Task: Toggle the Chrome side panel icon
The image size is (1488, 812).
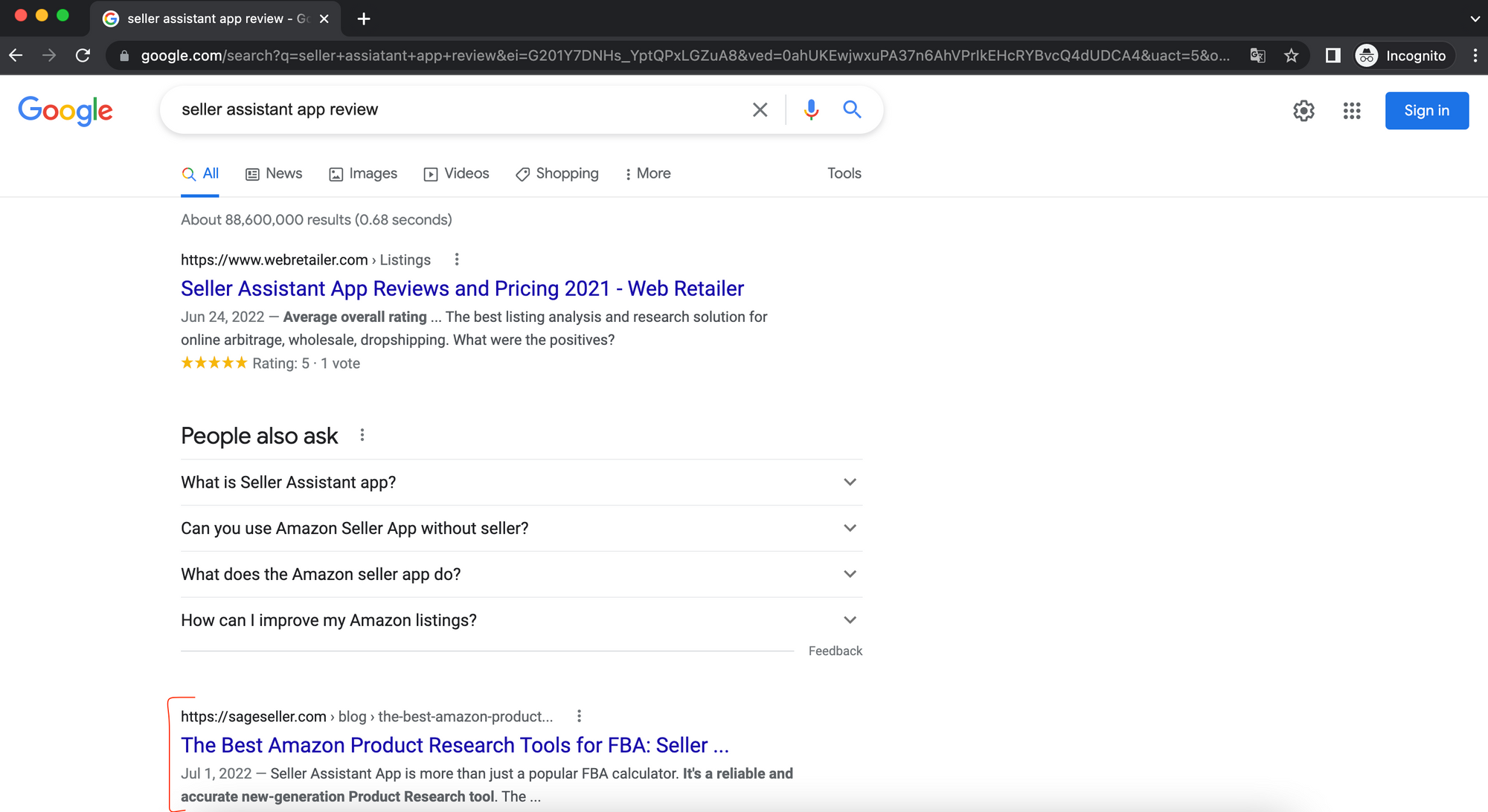Action: coord(1333,56)
